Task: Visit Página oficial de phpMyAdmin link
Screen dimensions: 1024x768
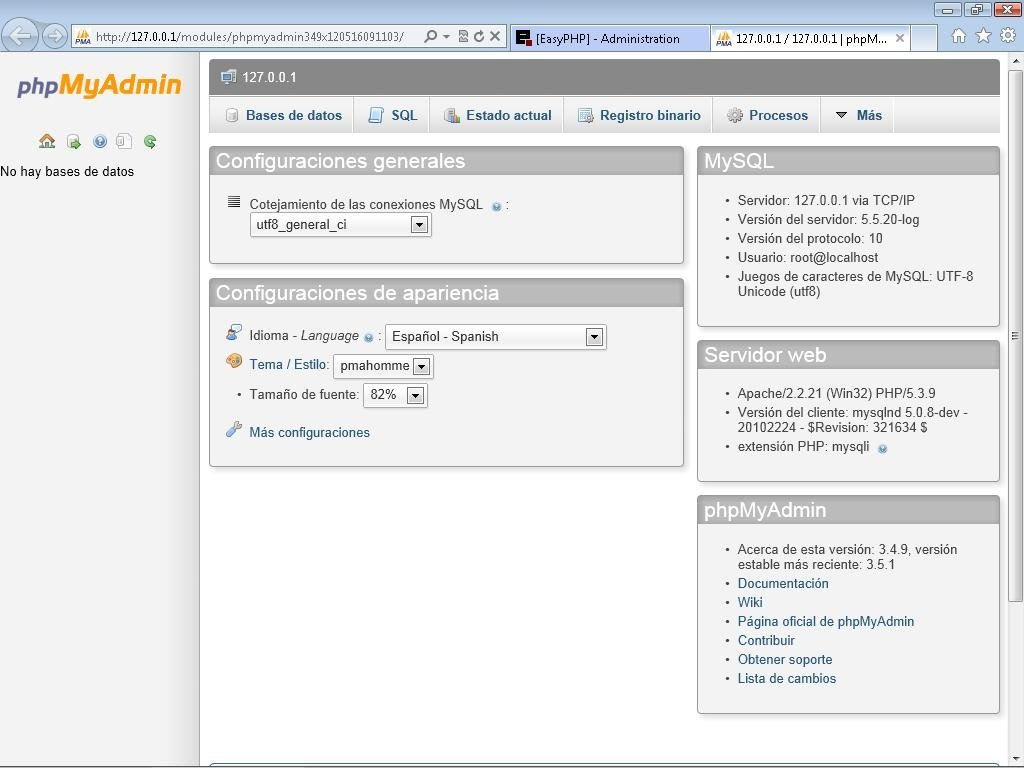Action: point(825,621)
